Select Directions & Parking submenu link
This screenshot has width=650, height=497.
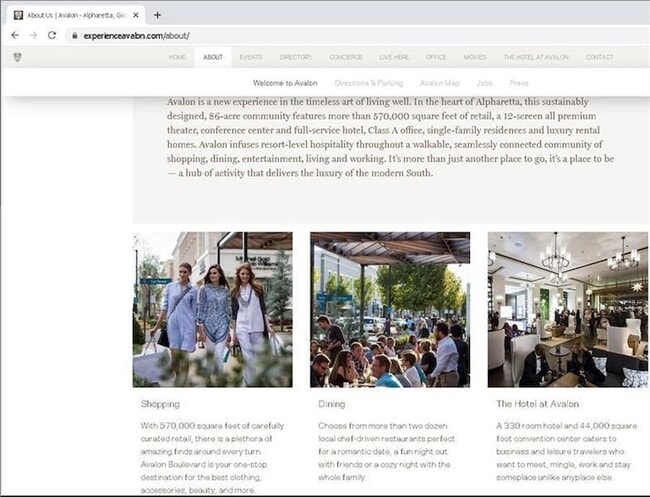(369, 83)
